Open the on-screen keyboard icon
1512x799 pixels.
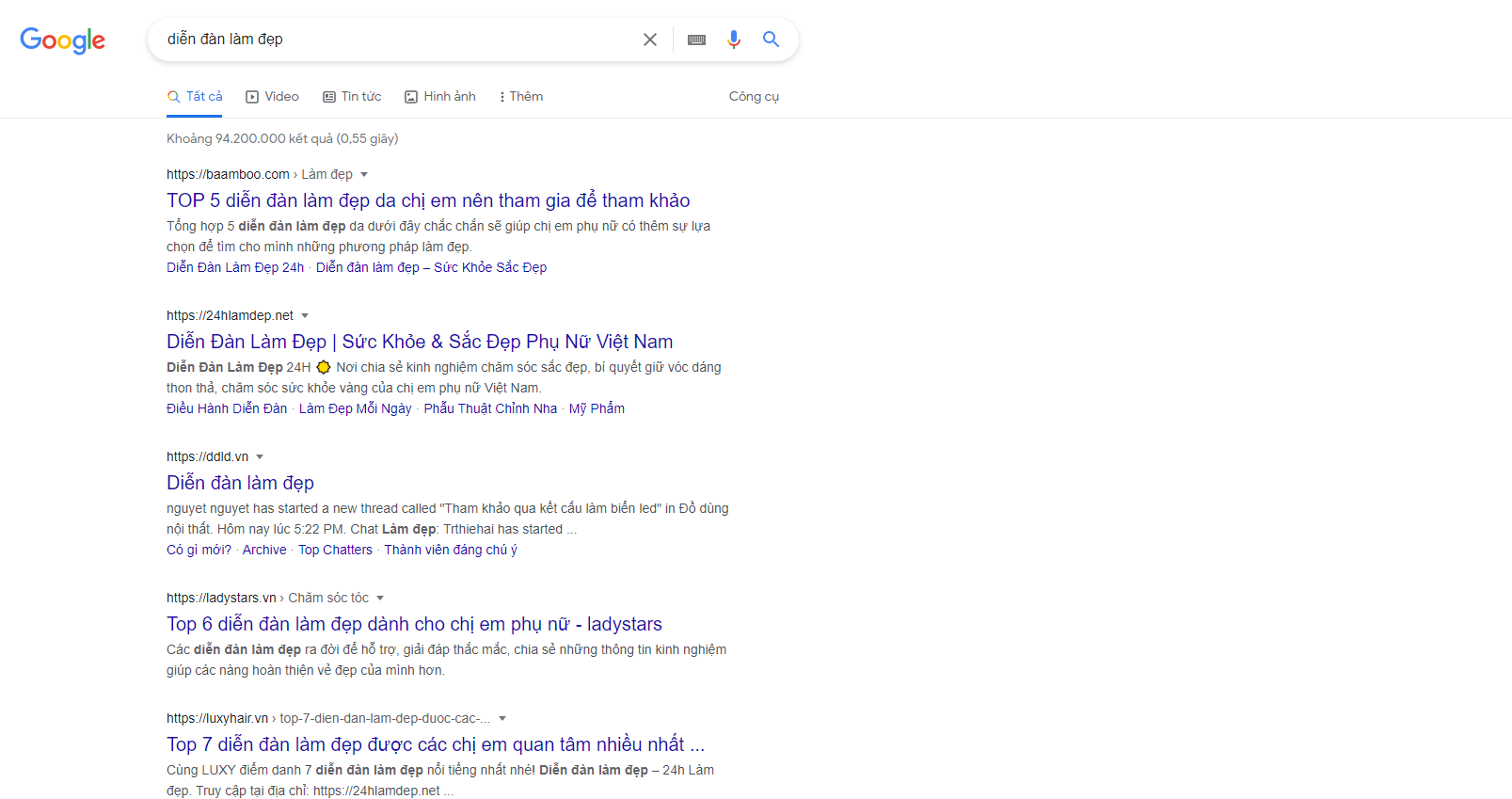(x=696, y=40)
